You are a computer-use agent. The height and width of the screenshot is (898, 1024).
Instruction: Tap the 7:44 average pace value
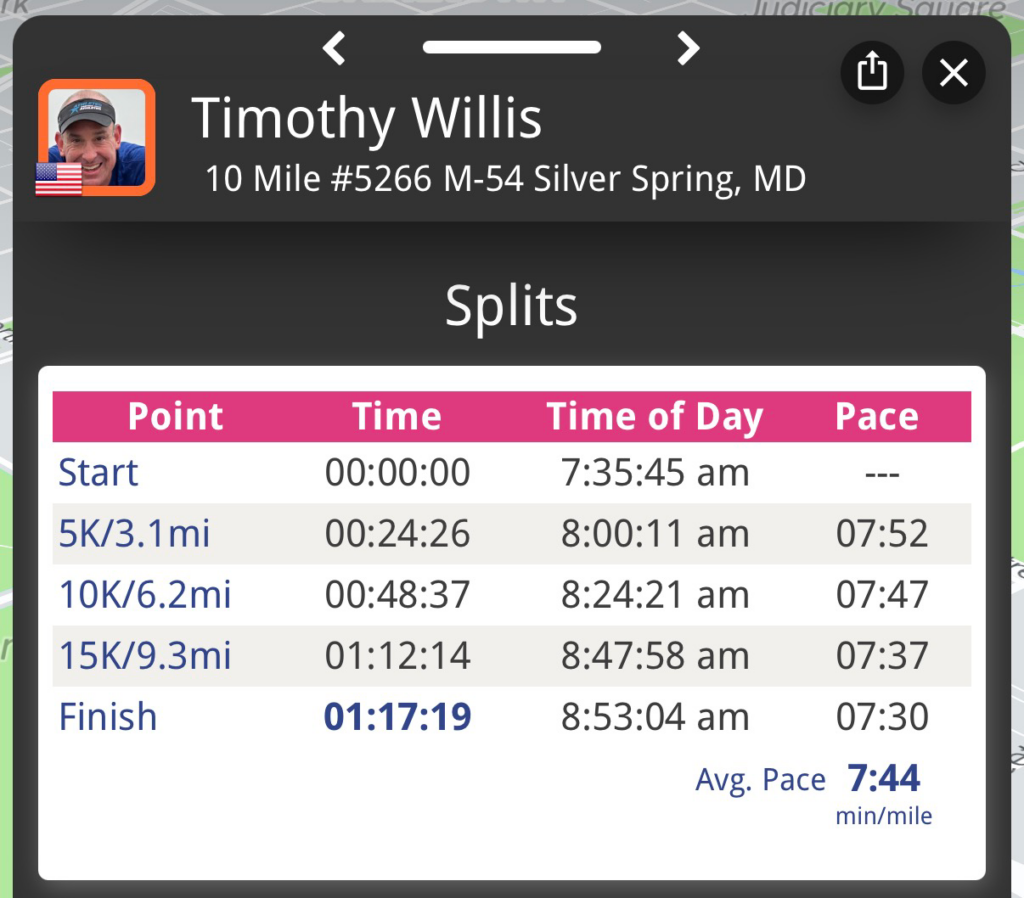click(884, 778)
